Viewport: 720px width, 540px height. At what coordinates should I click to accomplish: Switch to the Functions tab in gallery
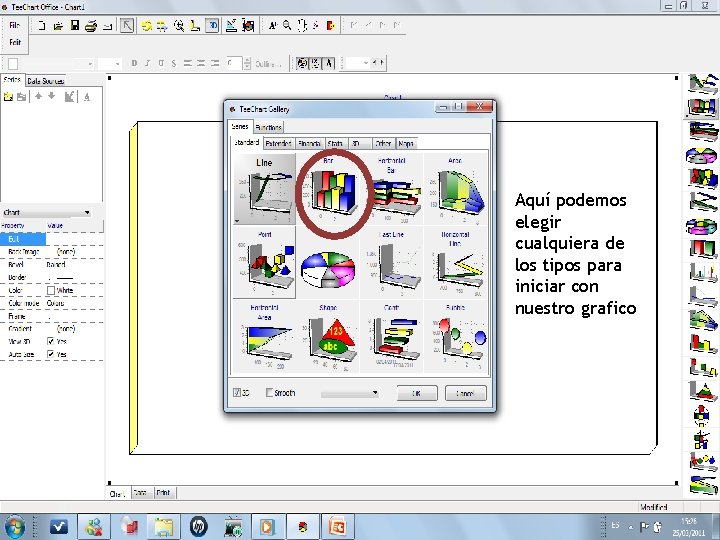[x=269, y=127]
